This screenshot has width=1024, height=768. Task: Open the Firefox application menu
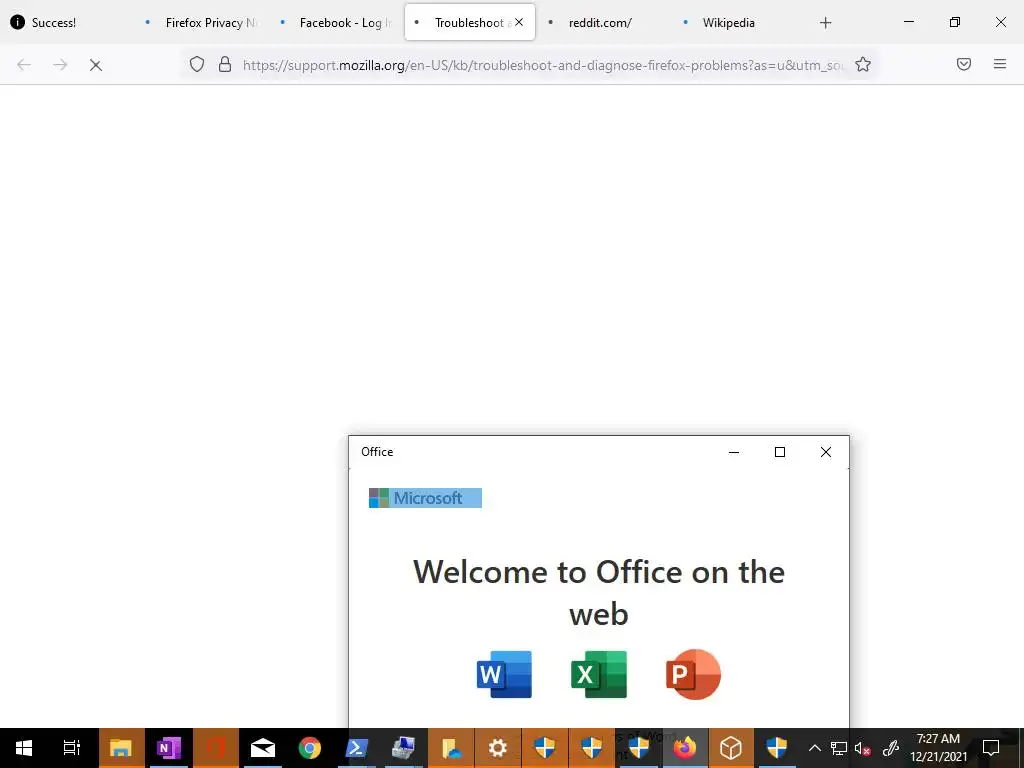coord(1000,64)
